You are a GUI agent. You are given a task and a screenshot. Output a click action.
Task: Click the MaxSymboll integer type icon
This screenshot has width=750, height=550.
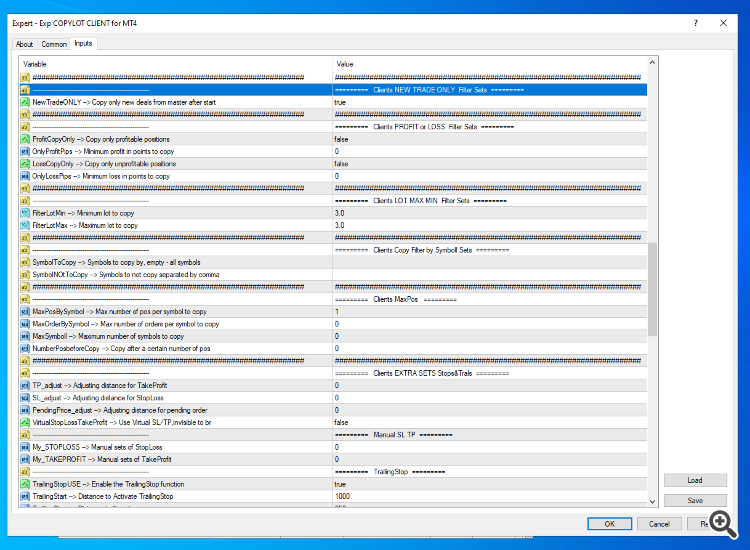[25, 336]
